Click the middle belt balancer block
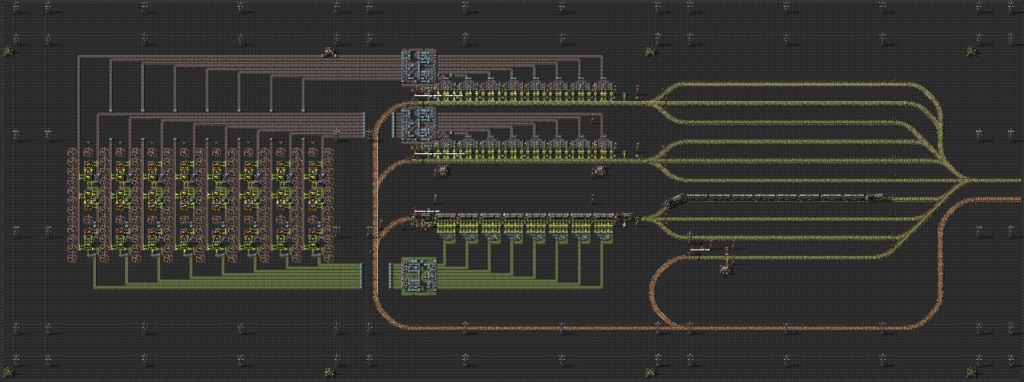This screenshot has height=382, width=1024. click(x=419, y=124)
